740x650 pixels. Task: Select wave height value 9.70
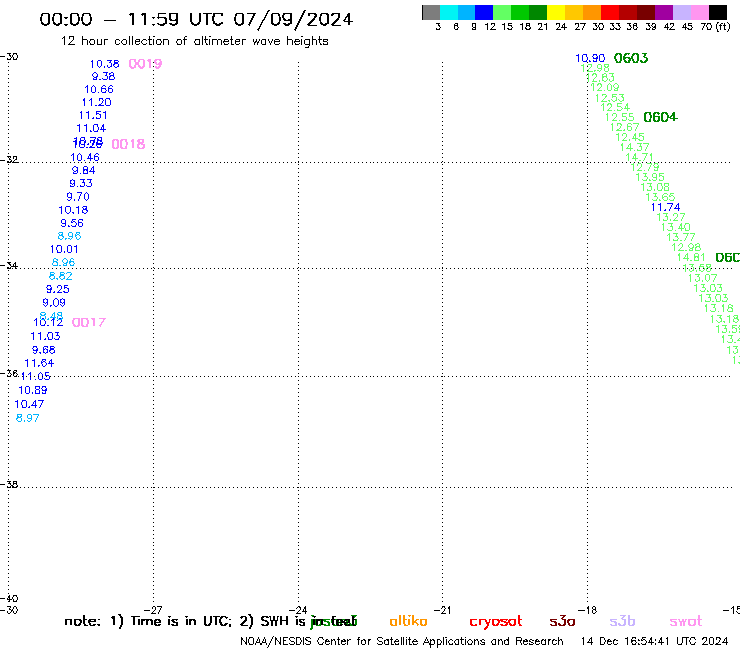pyautogui.click(x=78, y=196)
